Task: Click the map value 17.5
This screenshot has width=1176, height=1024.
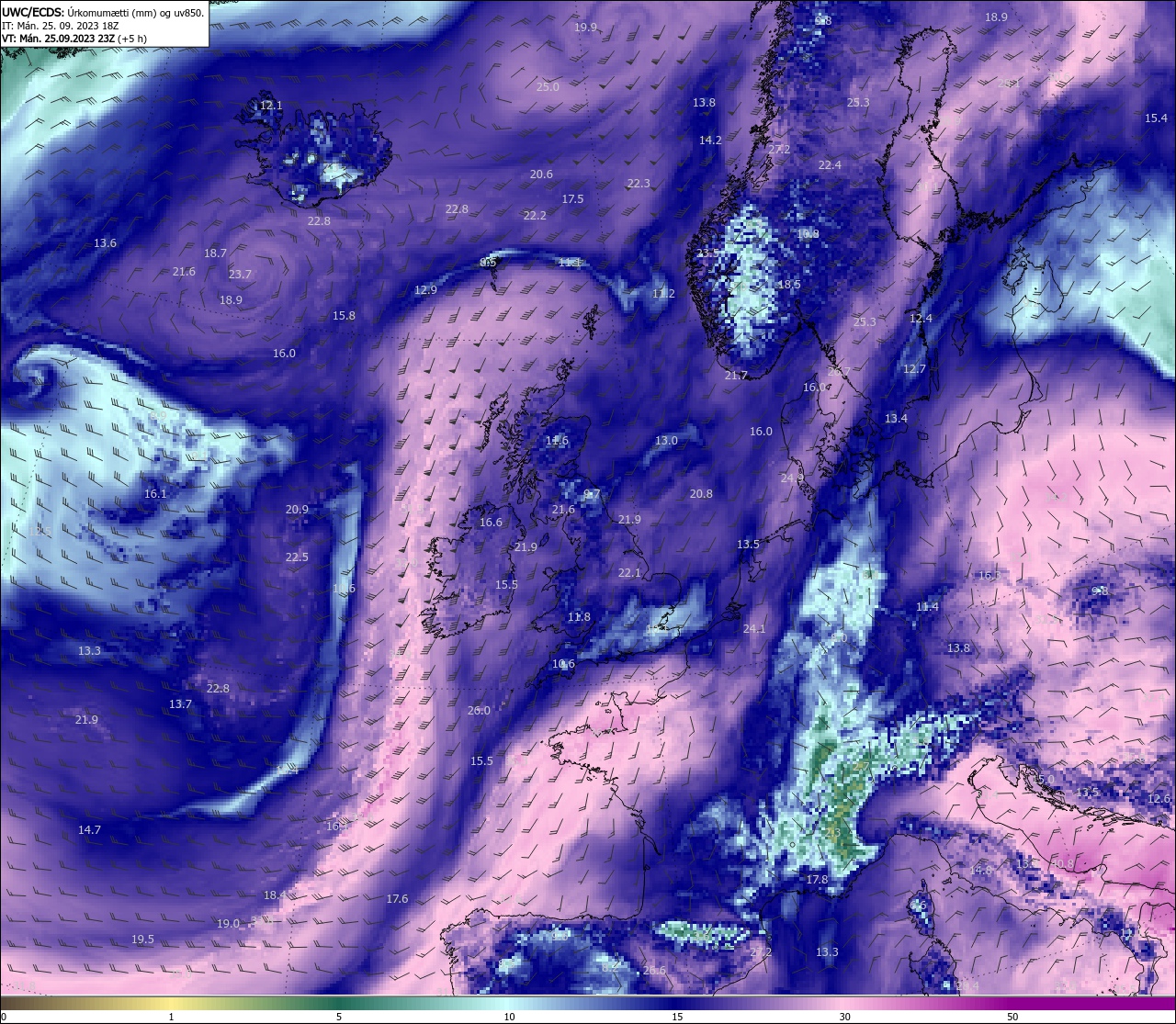Action: (x=572, y=198)
